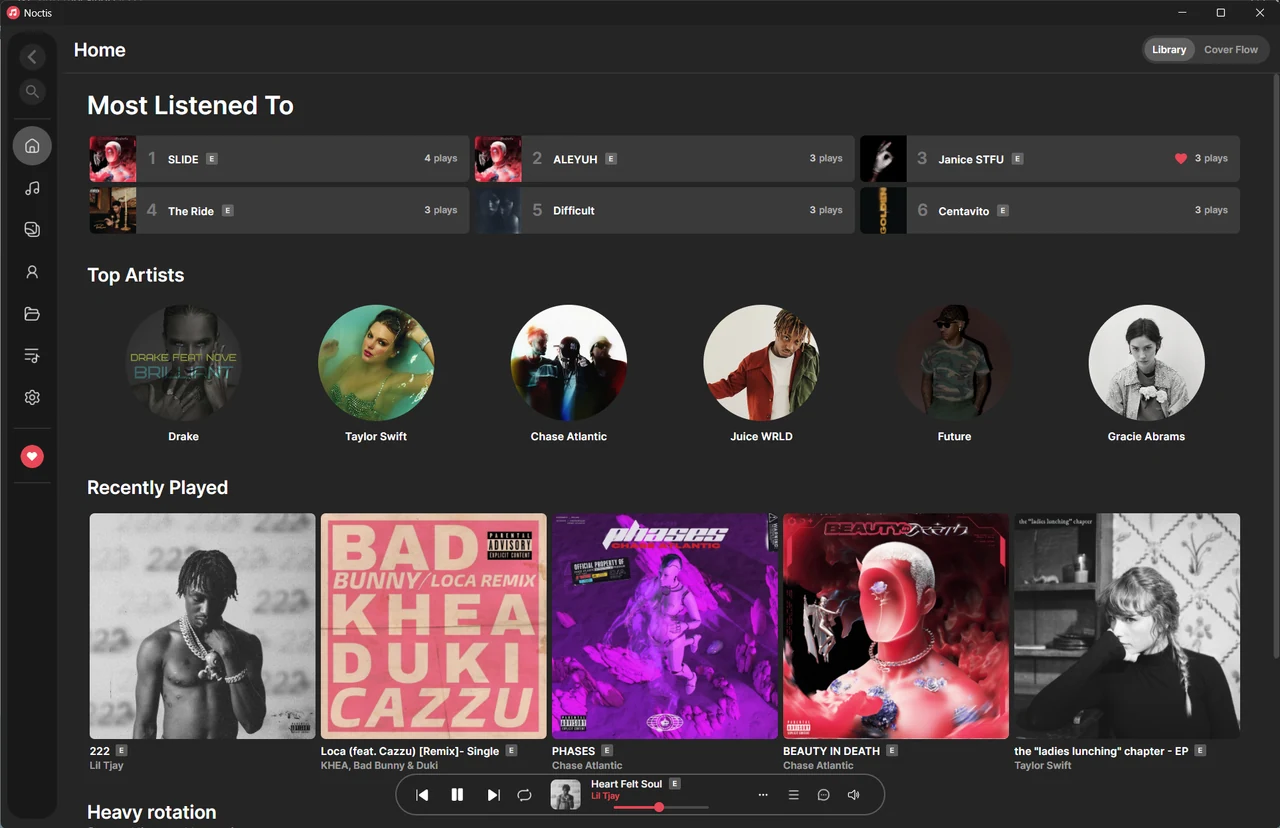Open the 222 album cover
Screen dimensions: 1280x828
[203, 626]
